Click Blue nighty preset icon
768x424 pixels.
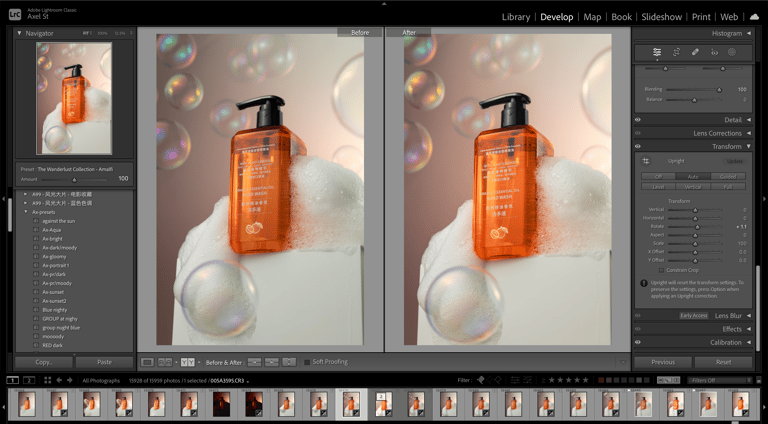pyautogui.click(x=36, y=310)
